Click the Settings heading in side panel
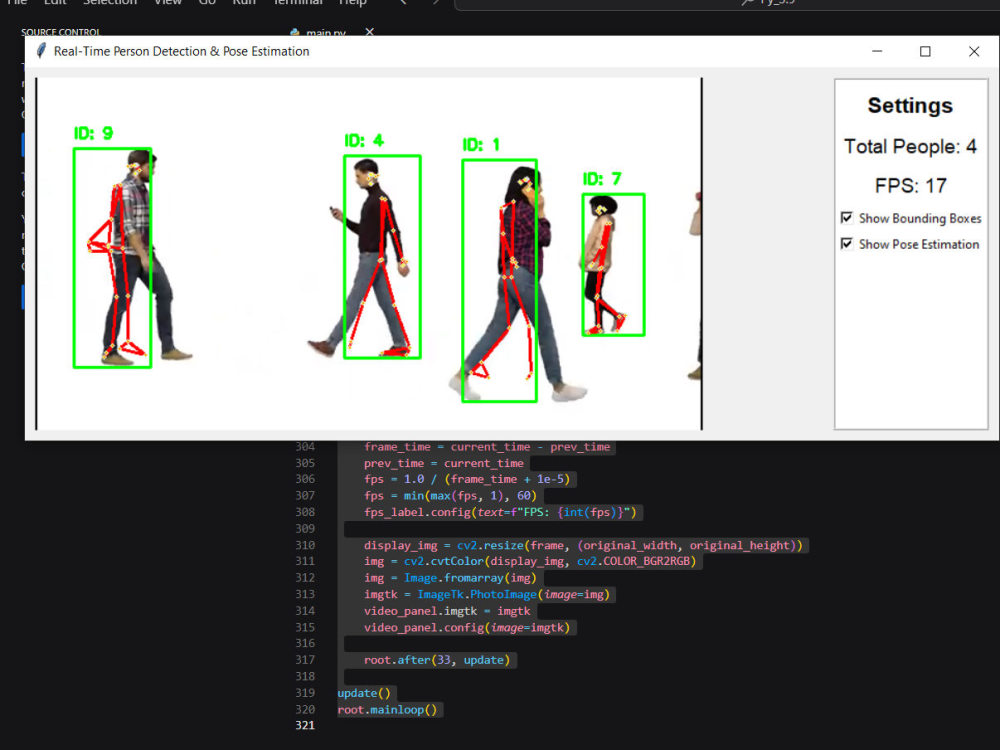The height and width of the screenshot is (750, 1000). (910, 105)
